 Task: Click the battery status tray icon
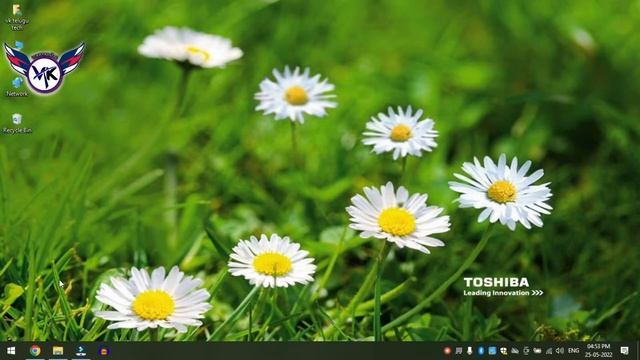(x=537, y=351)
